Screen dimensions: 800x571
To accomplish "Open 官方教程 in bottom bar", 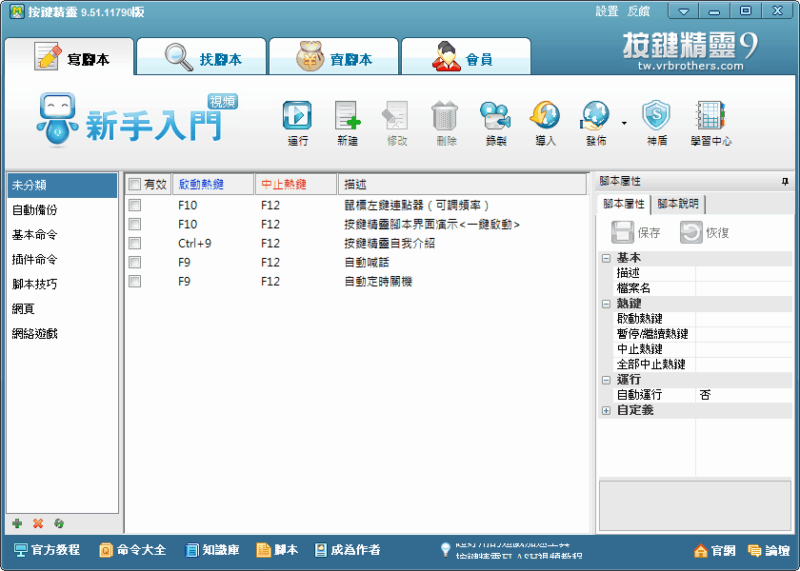I will tap(46, 550).
